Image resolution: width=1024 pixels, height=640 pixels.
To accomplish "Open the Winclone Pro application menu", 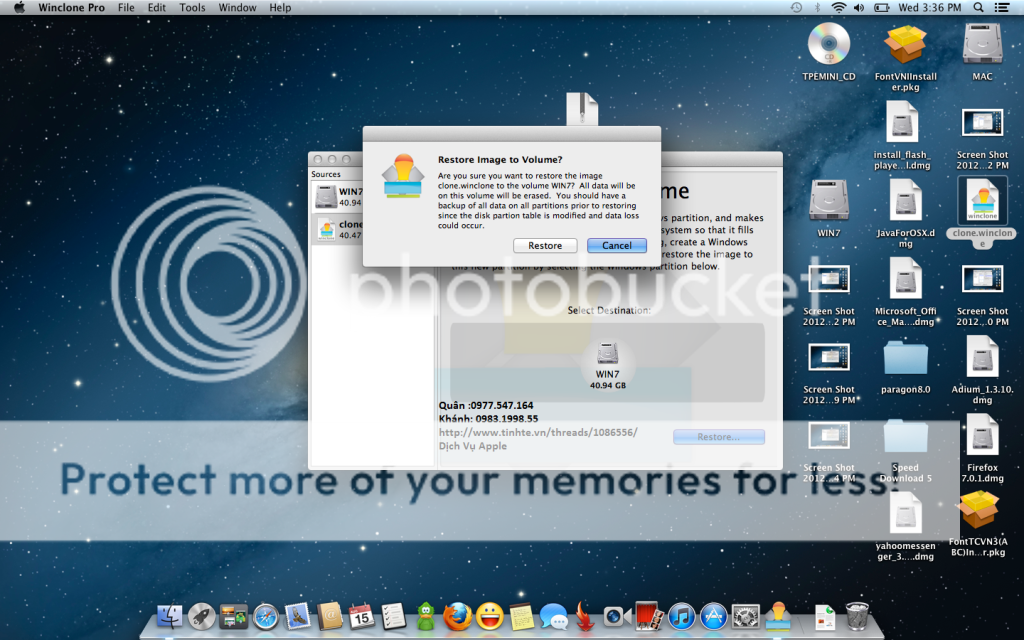I will [x=71, y=8].
